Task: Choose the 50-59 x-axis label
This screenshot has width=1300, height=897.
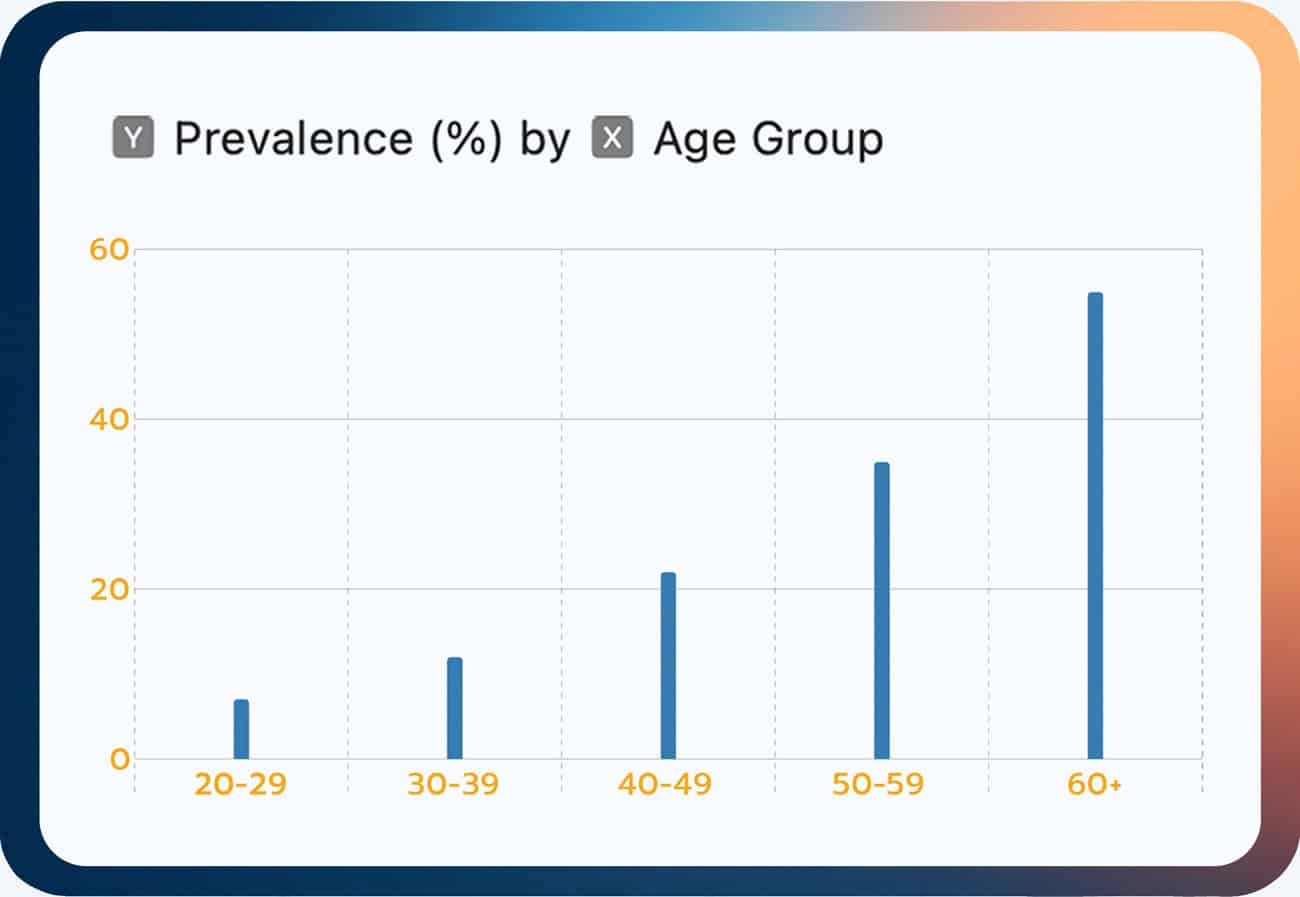Action: pos(878,785)
